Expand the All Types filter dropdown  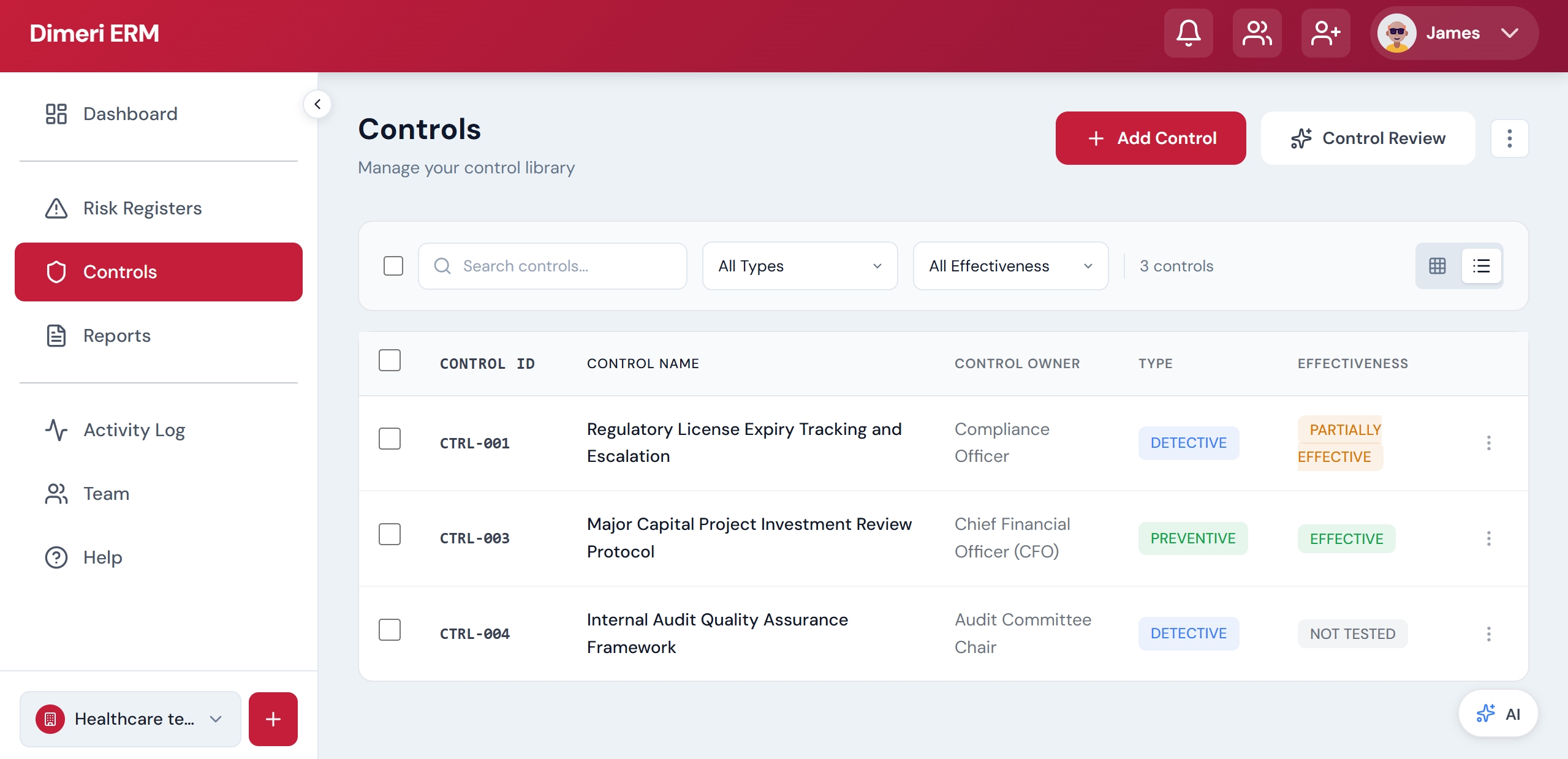point(800,266)
